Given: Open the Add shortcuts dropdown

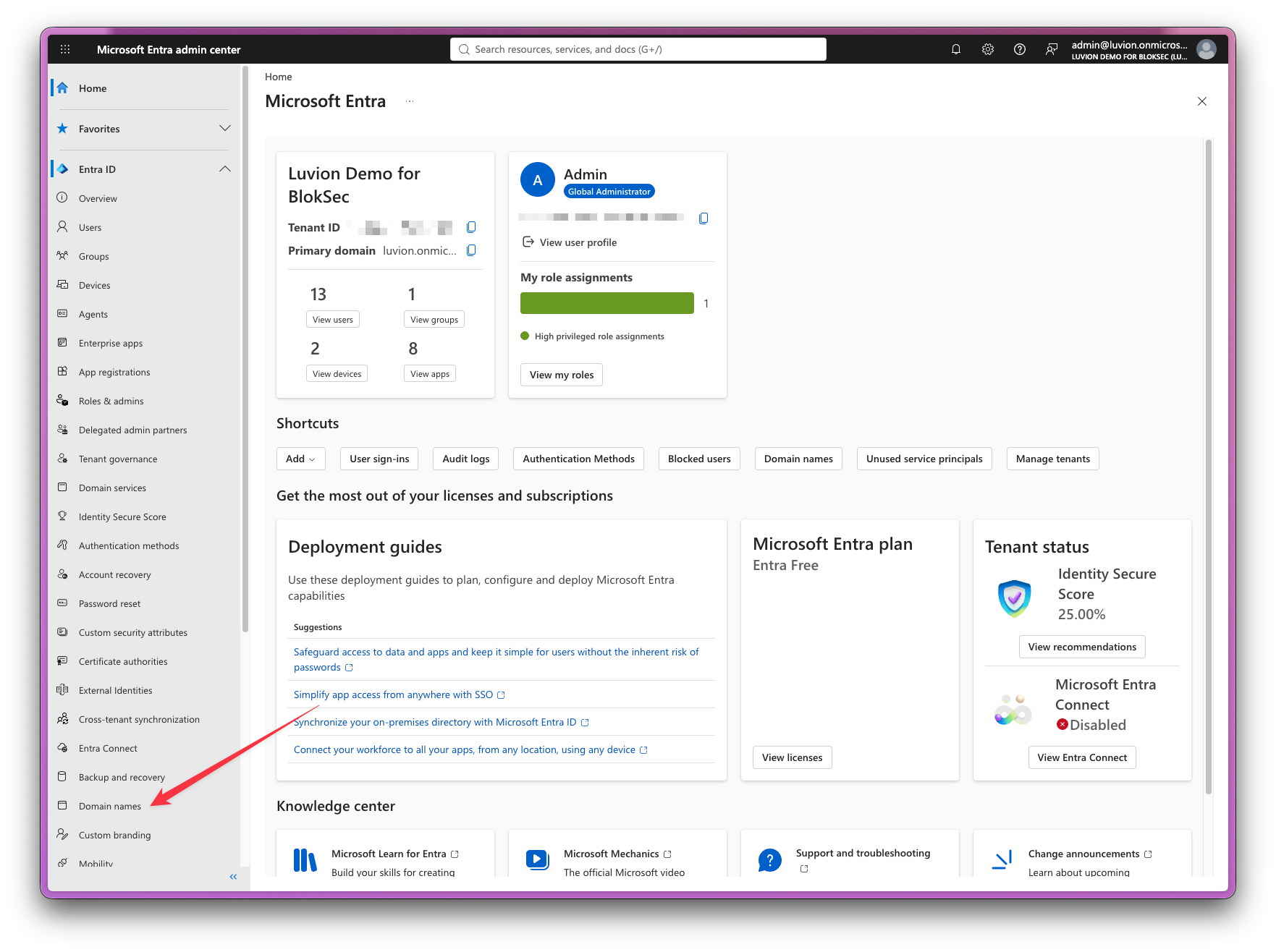Looking at the screenshot, I should tap(301, 459).
